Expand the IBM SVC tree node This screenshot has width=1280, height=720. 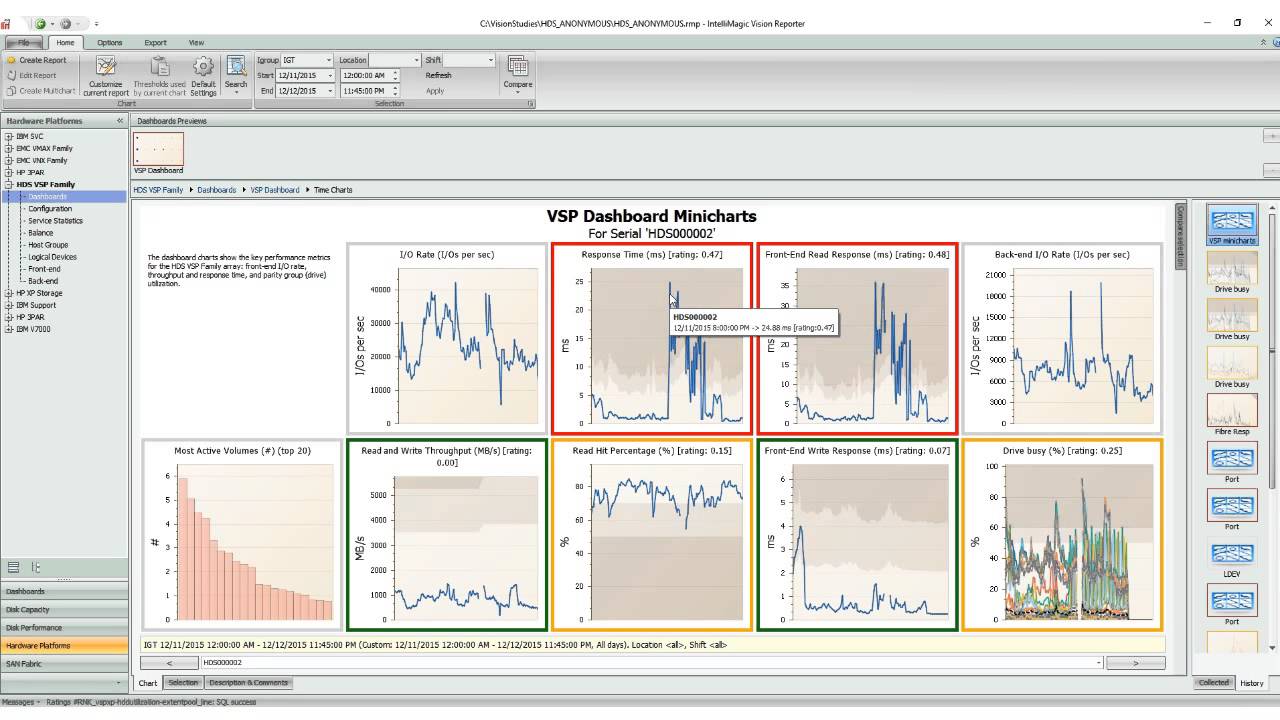(x=9, y=136)
